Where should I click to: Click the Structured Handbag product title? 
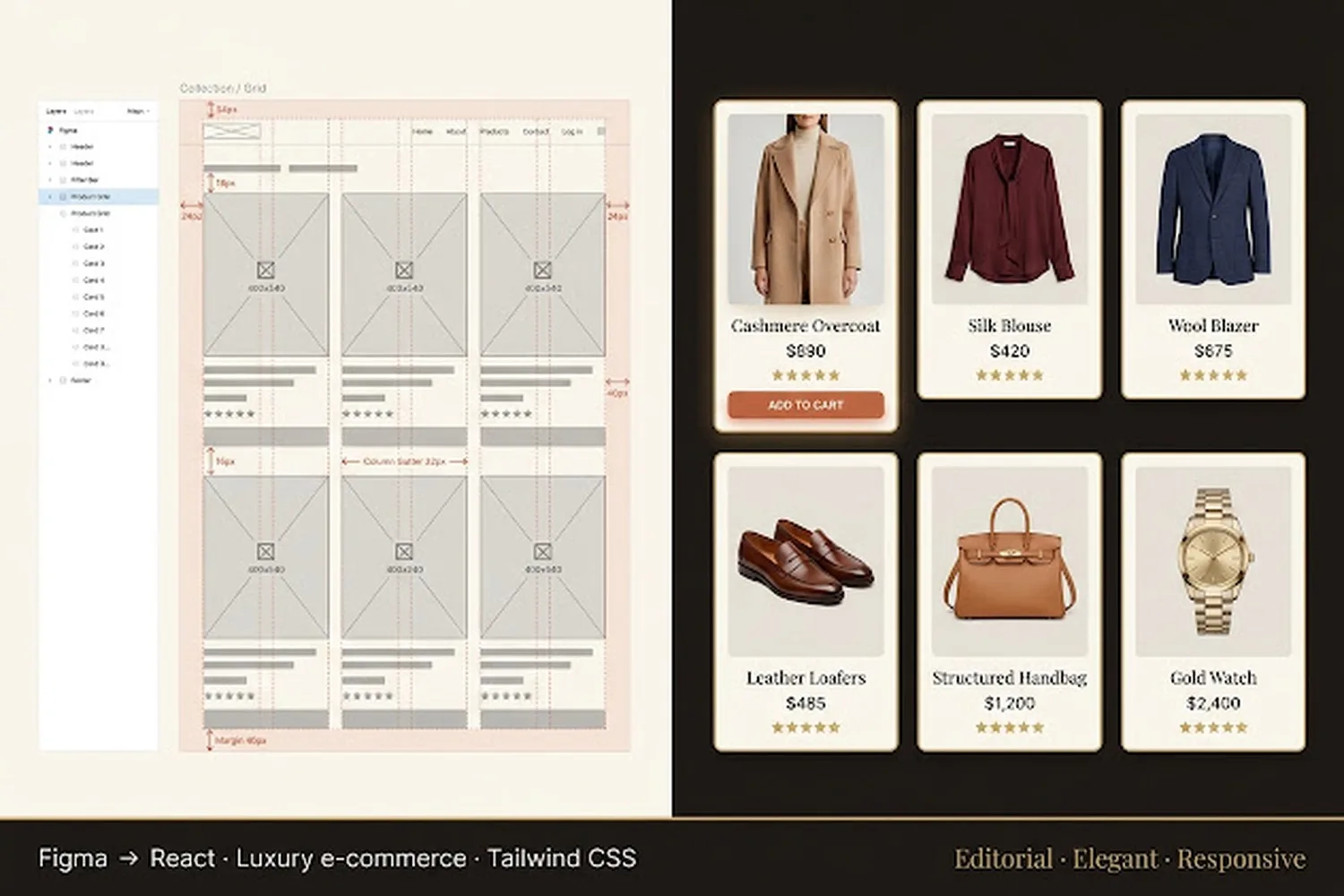(1010, 678)
